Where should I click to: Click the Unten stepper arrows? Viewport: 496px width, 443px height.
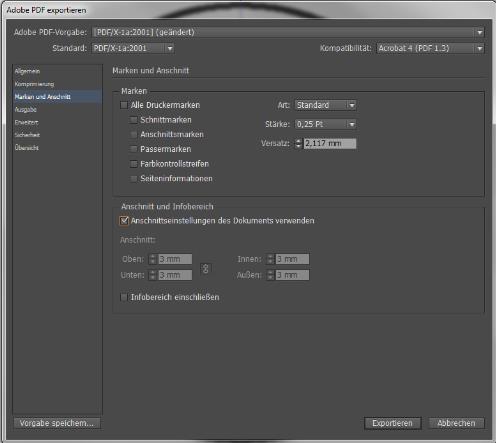click(153, 275)
